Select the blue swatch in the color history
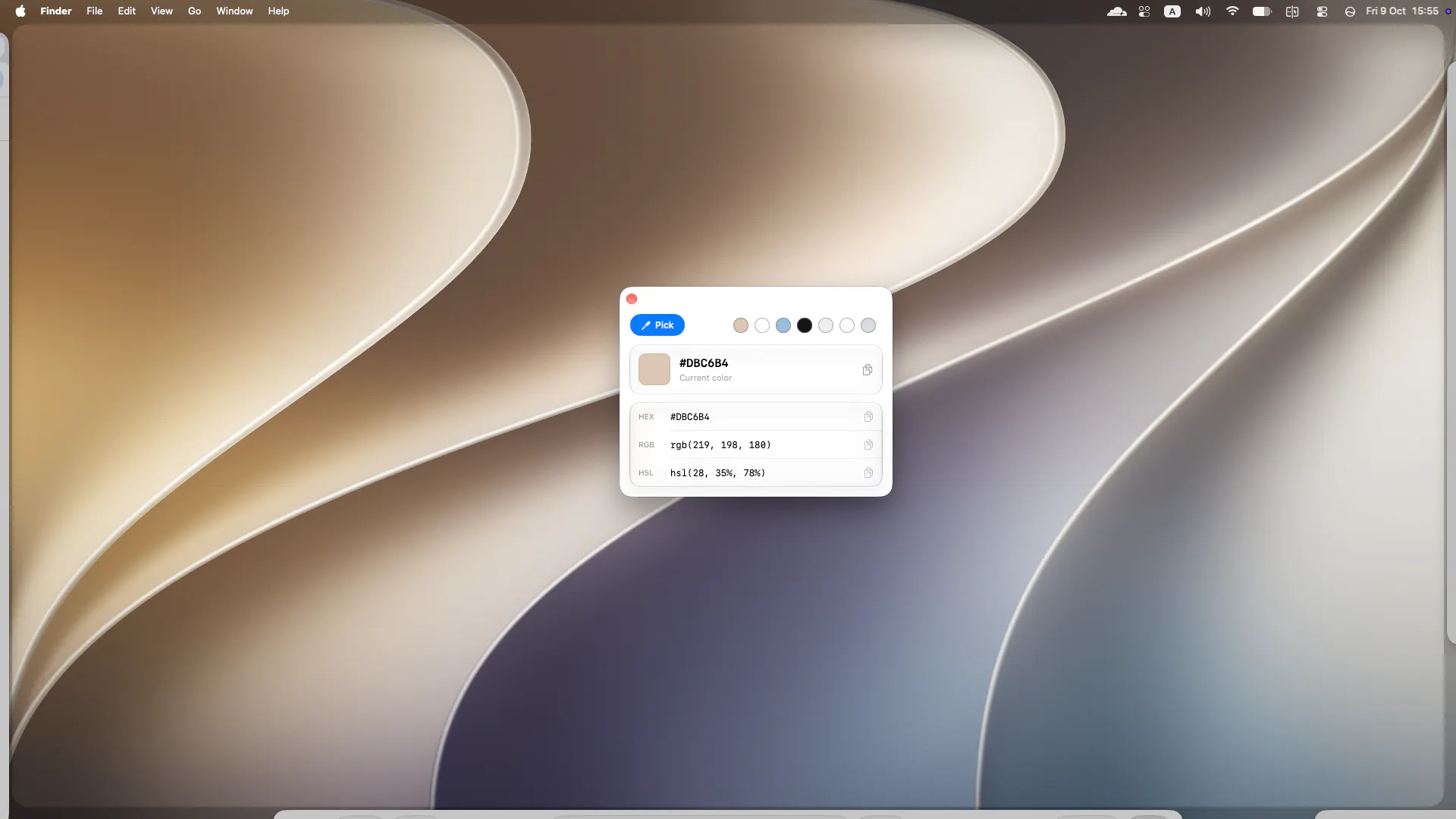 [x=783, y=325]
